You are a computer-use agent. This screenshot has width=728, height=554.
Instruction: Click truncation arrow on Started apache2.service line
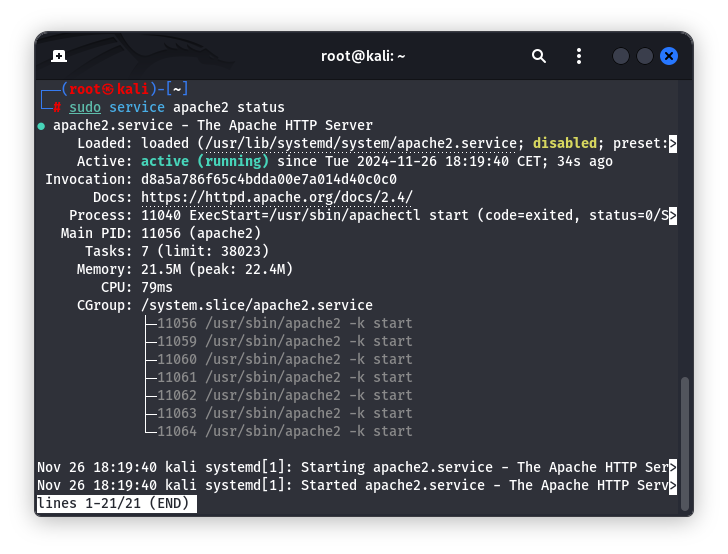673,485
